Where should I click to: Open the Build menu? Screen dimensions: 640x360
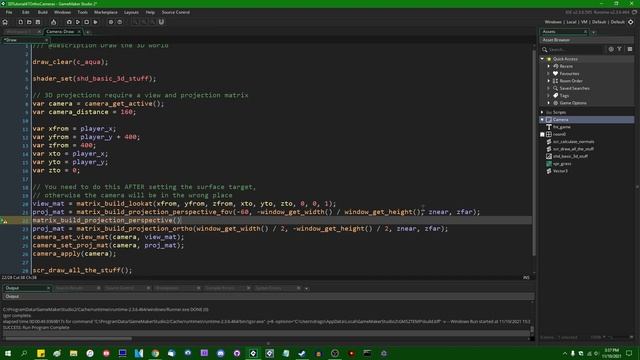[x=42, y=12]
